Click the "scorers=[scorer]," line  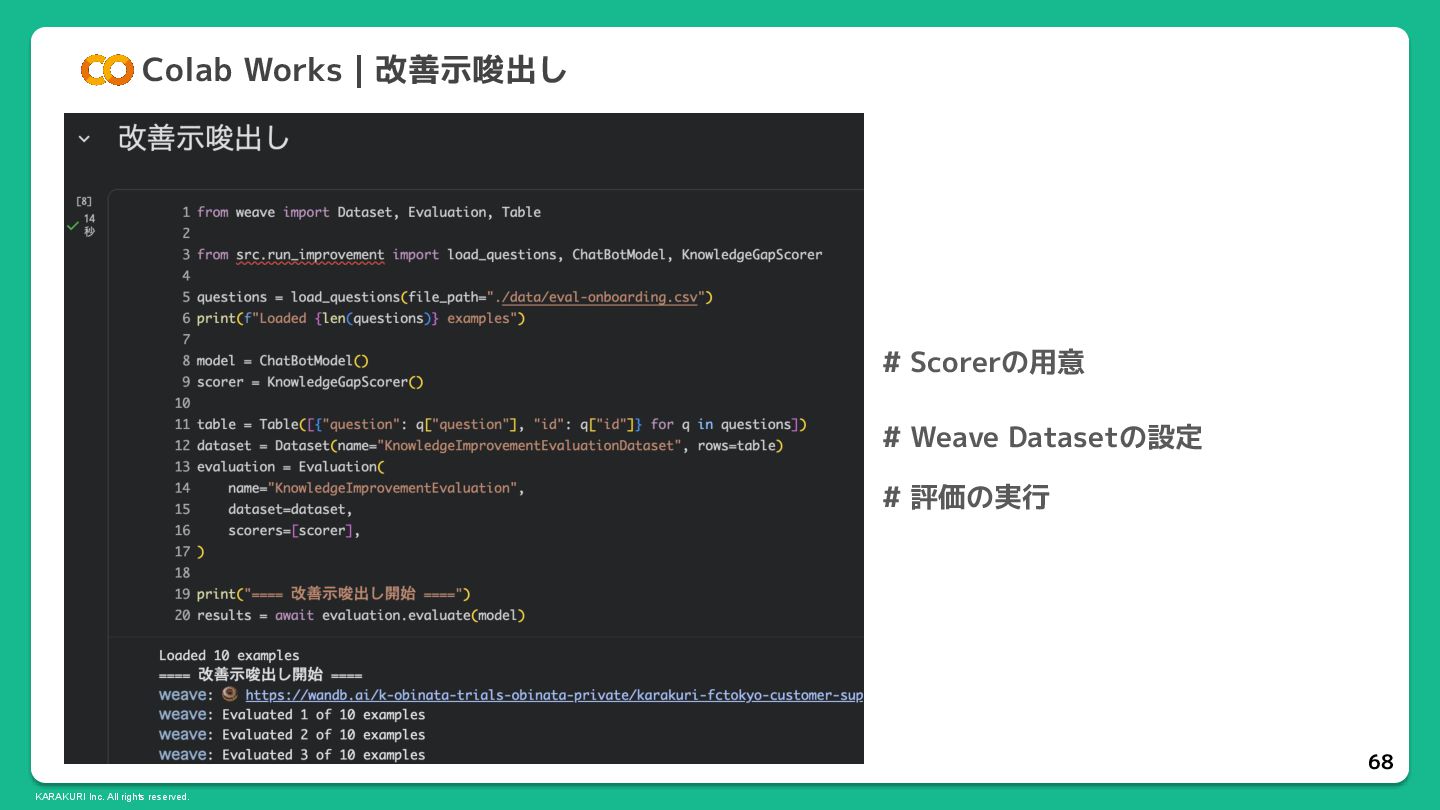click(294, 530)
